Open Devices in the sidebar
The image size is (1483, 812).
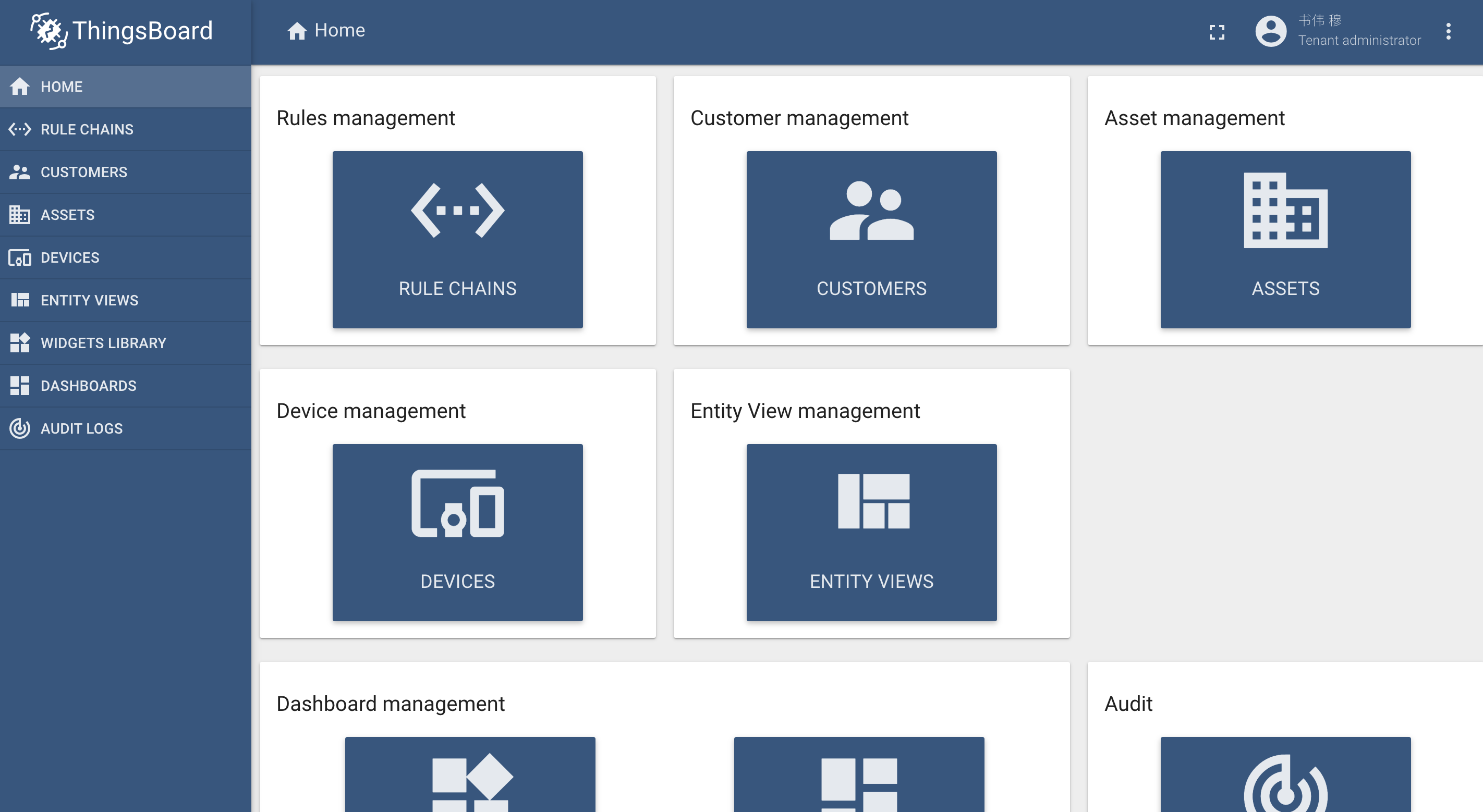point(70,257)
